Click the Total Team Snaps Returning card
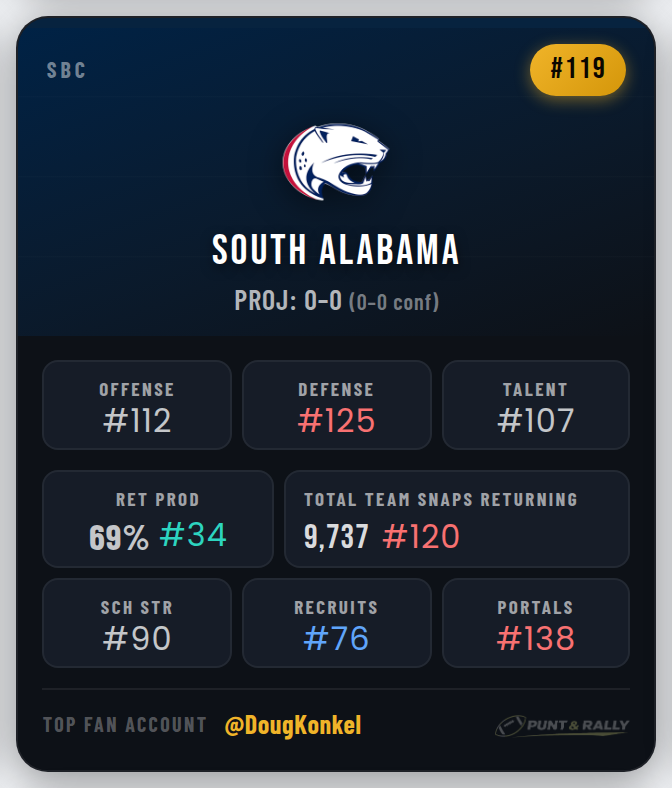This screenshot has height=788, width=672. pyautogui.click(x=457, y=519)
